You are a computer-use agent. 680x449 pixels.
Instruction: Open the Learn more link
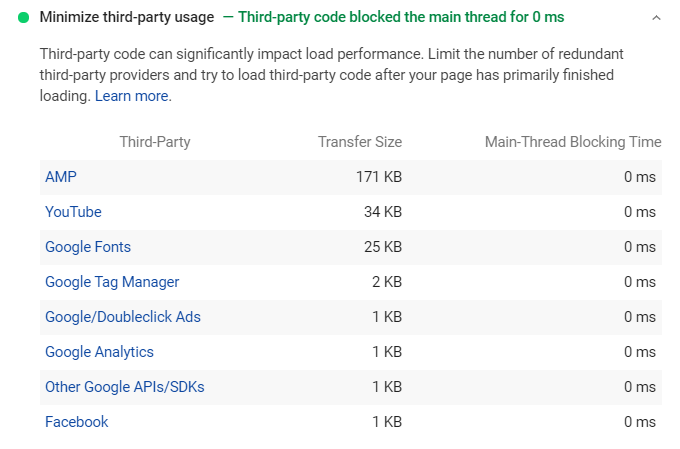(x=132, y=96)
